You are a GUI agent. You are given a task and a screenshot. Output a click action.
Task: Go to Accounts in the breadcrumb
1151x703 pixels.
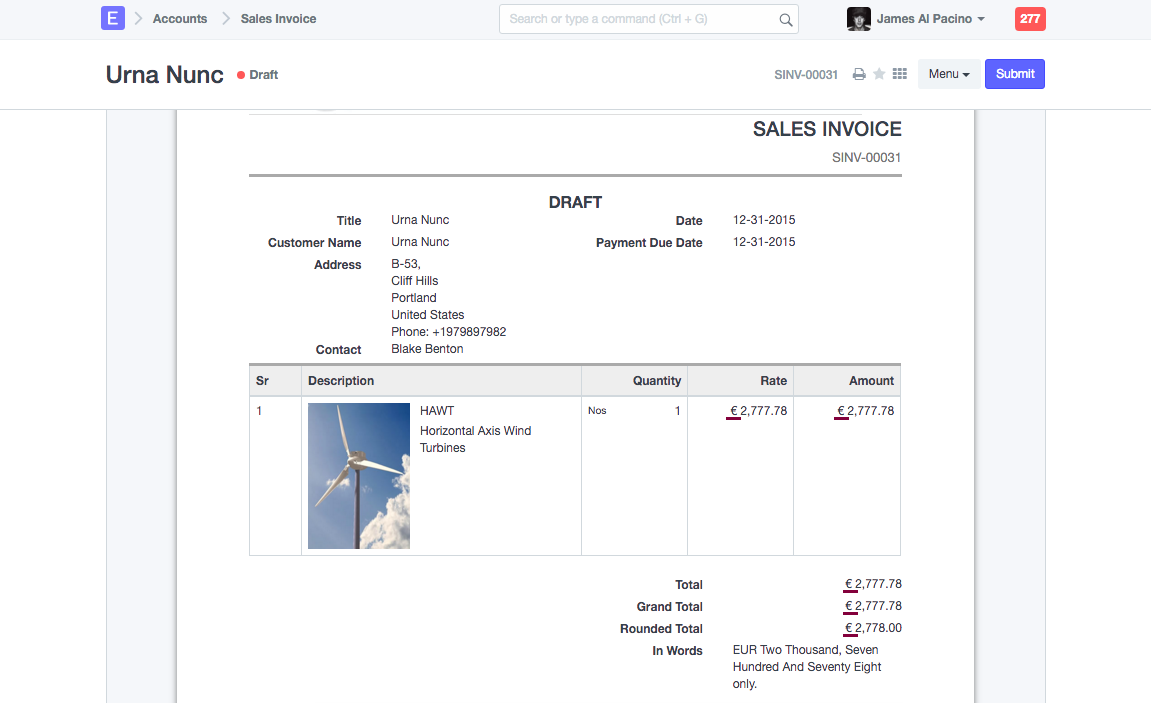coord(180,19)
